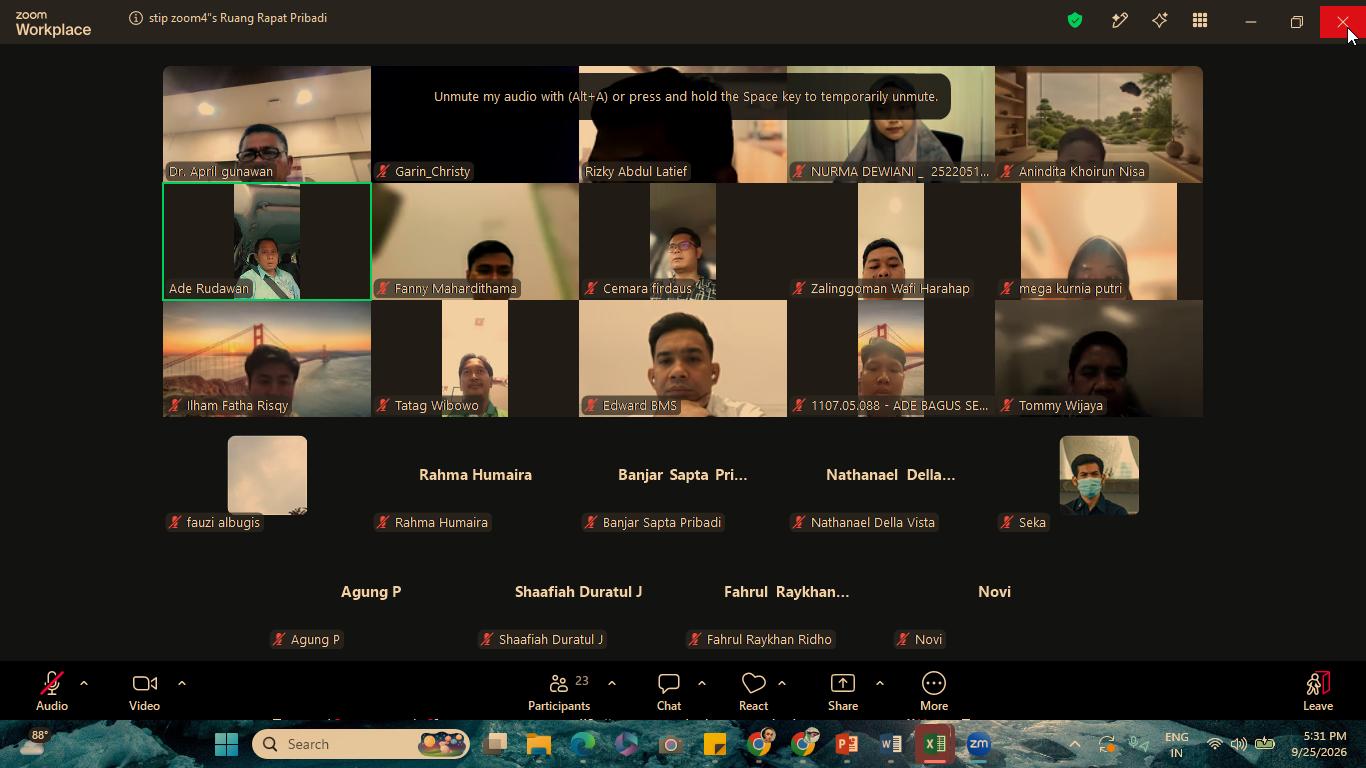1366x768 pixels.
Task: Open the More options menu
Action: tap(934, 691)
